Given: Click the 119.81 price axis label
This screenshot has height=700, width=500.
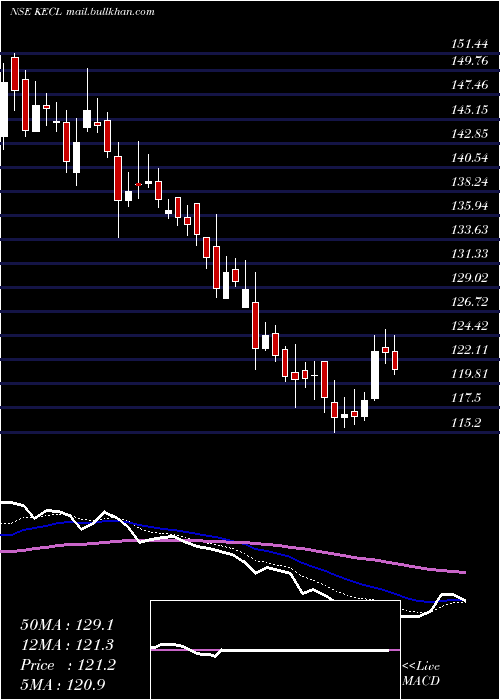Looking at the screenshot, I should coord(469,374).
